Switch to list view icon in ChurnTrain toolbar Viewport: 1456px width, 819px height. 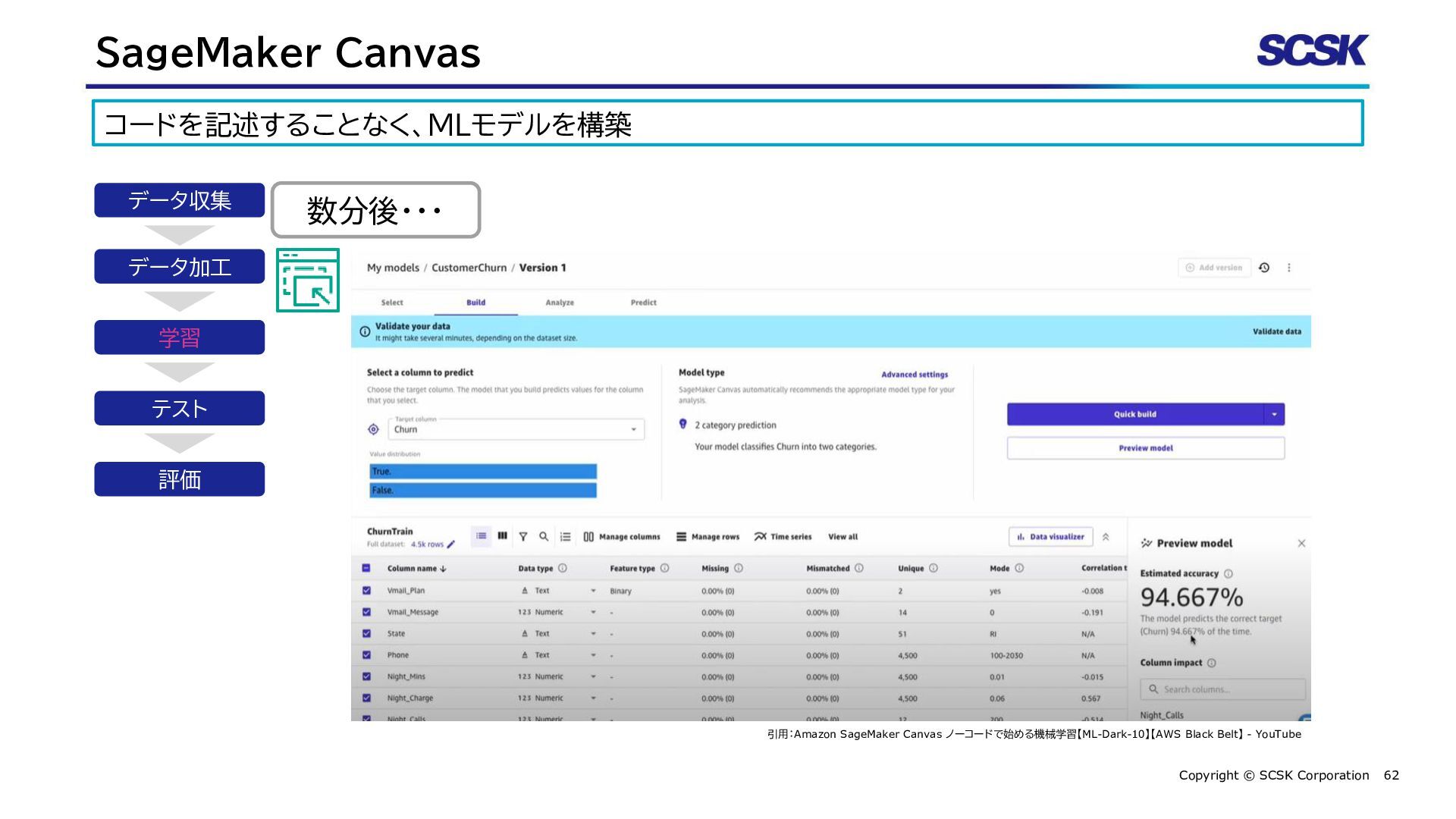click(482, 536)
